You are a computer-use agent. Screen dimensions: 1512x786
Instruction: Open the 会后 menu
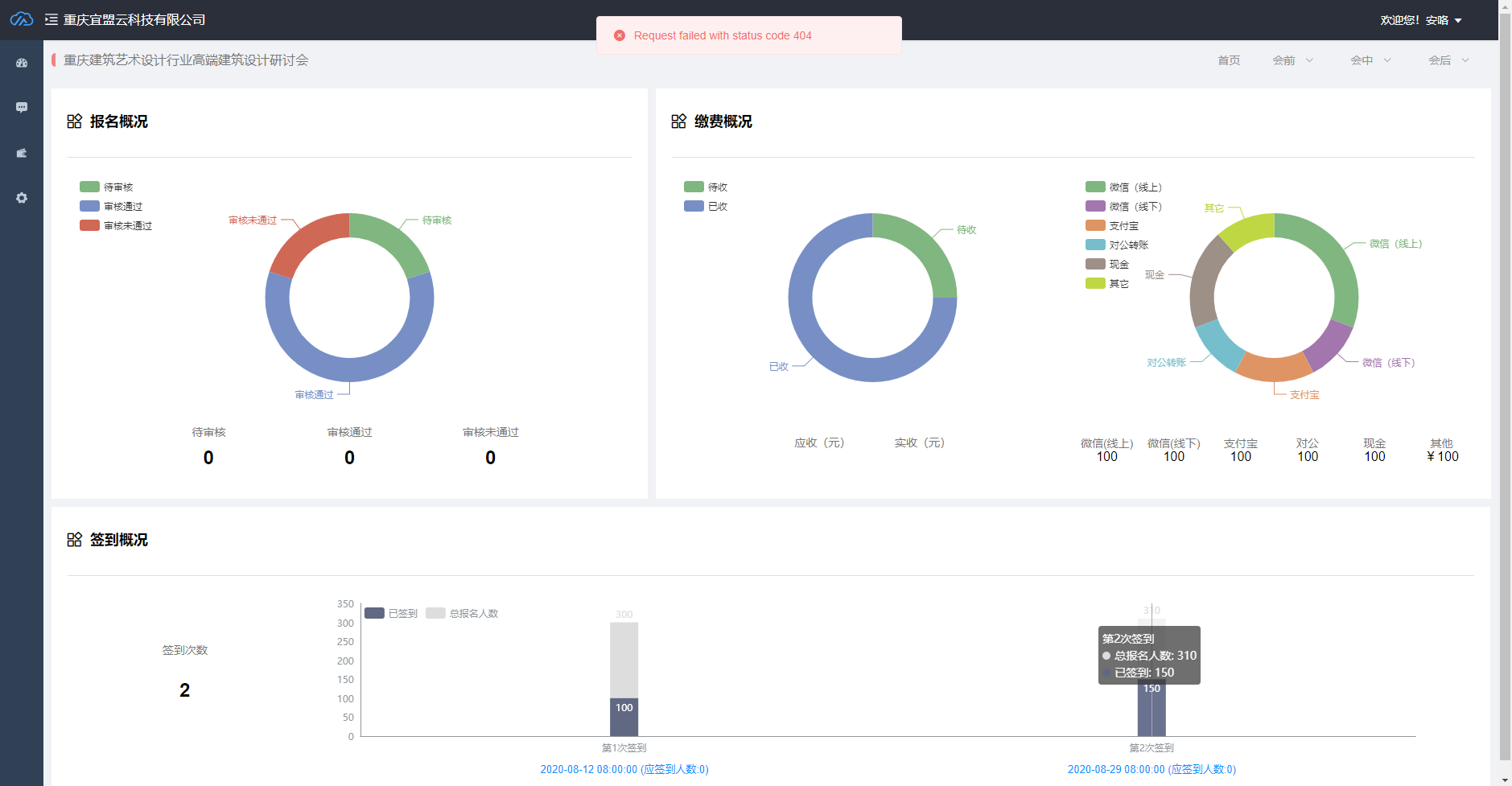tap(1448, 60)
